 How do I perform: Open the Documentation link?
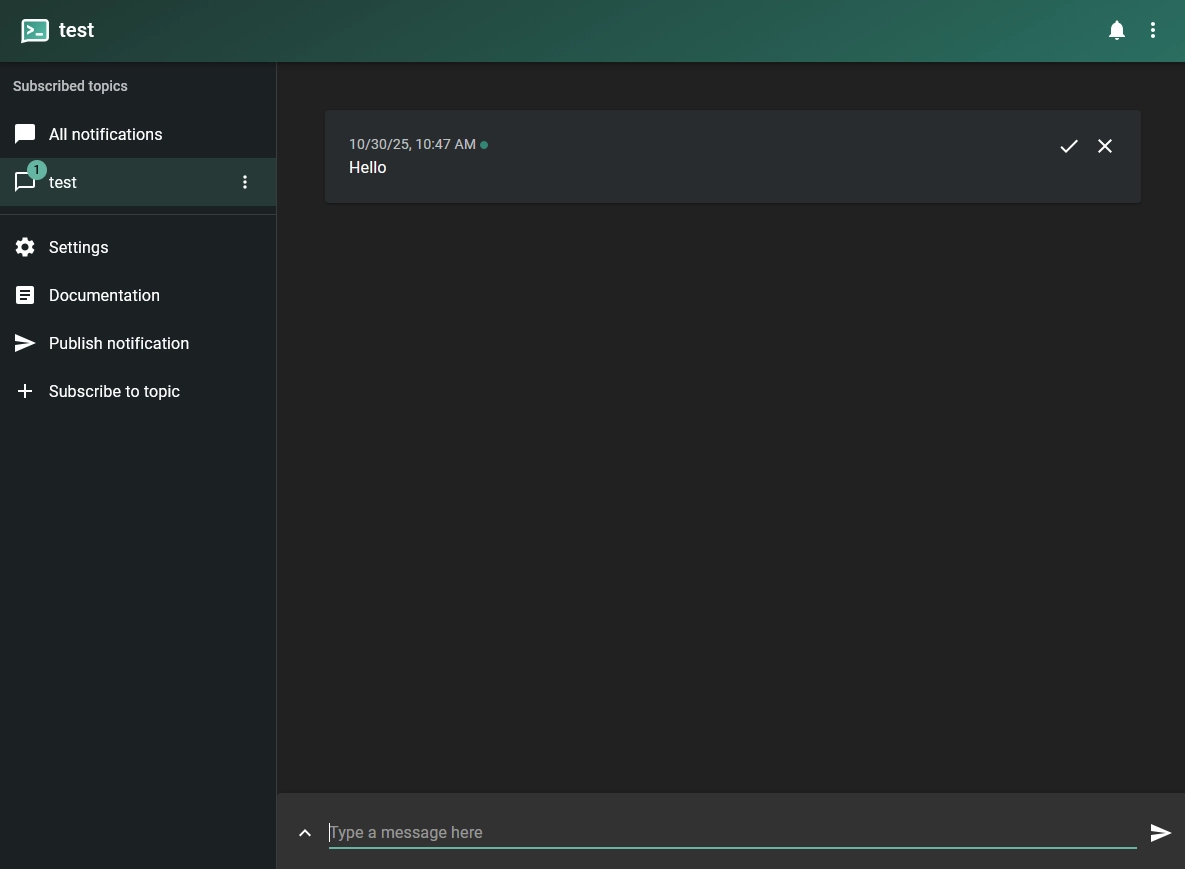tap(104, 295)
